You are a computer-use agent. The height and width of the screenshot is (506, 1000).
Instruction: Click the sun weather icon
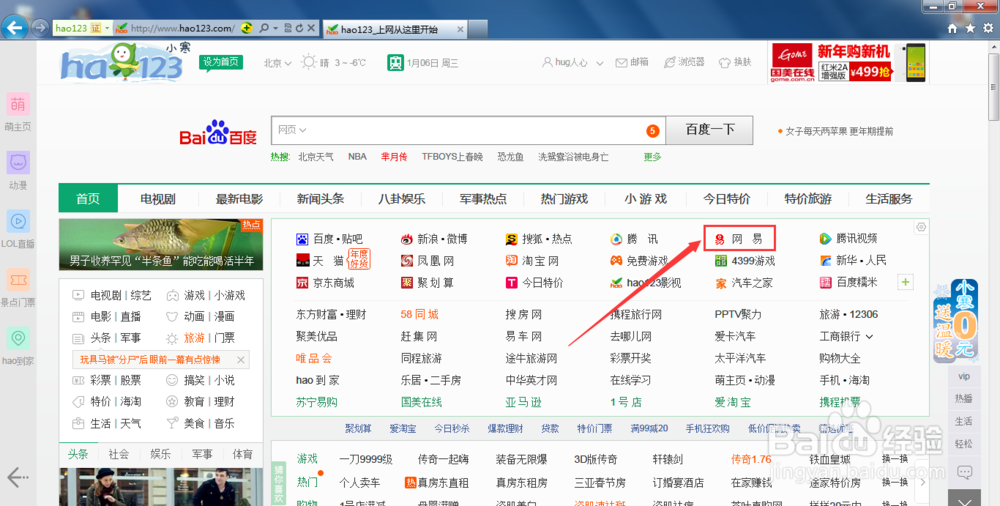pyautogui.click(x=309, y=63)
